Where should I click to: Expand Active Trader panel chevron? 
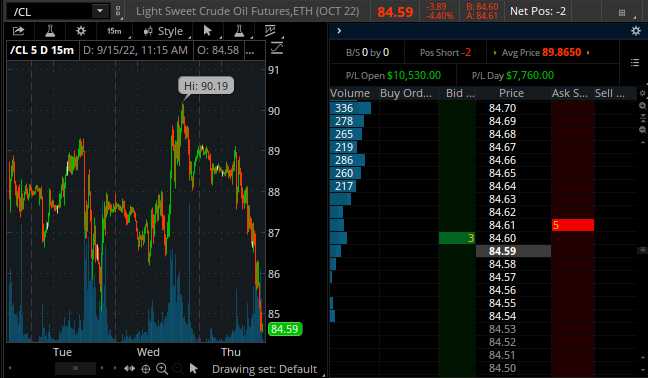(339, 31)
